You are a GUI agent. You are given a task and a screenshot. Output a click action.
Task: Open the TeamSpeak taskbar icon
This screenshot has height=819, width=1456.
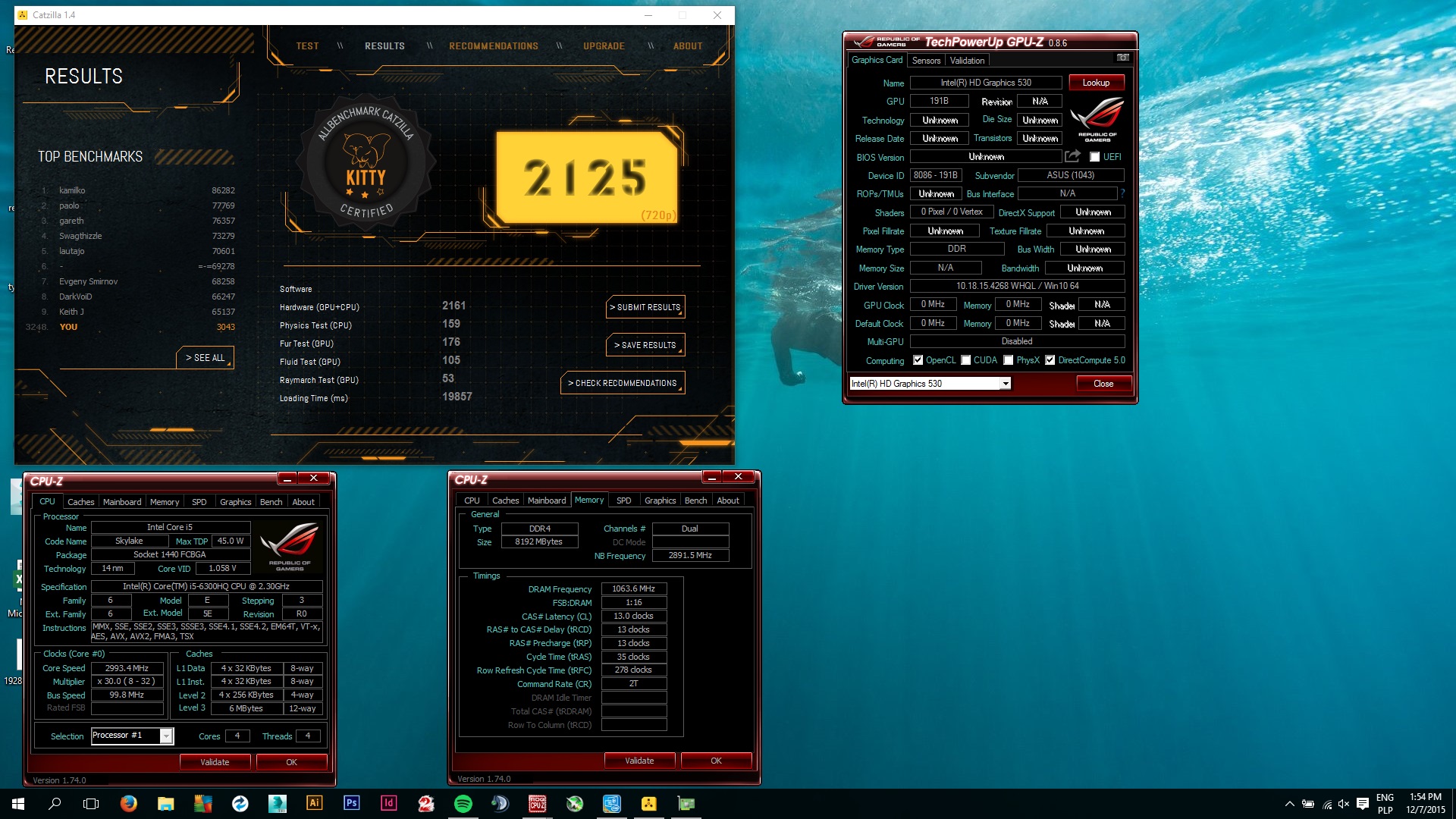tap(500, 804)
